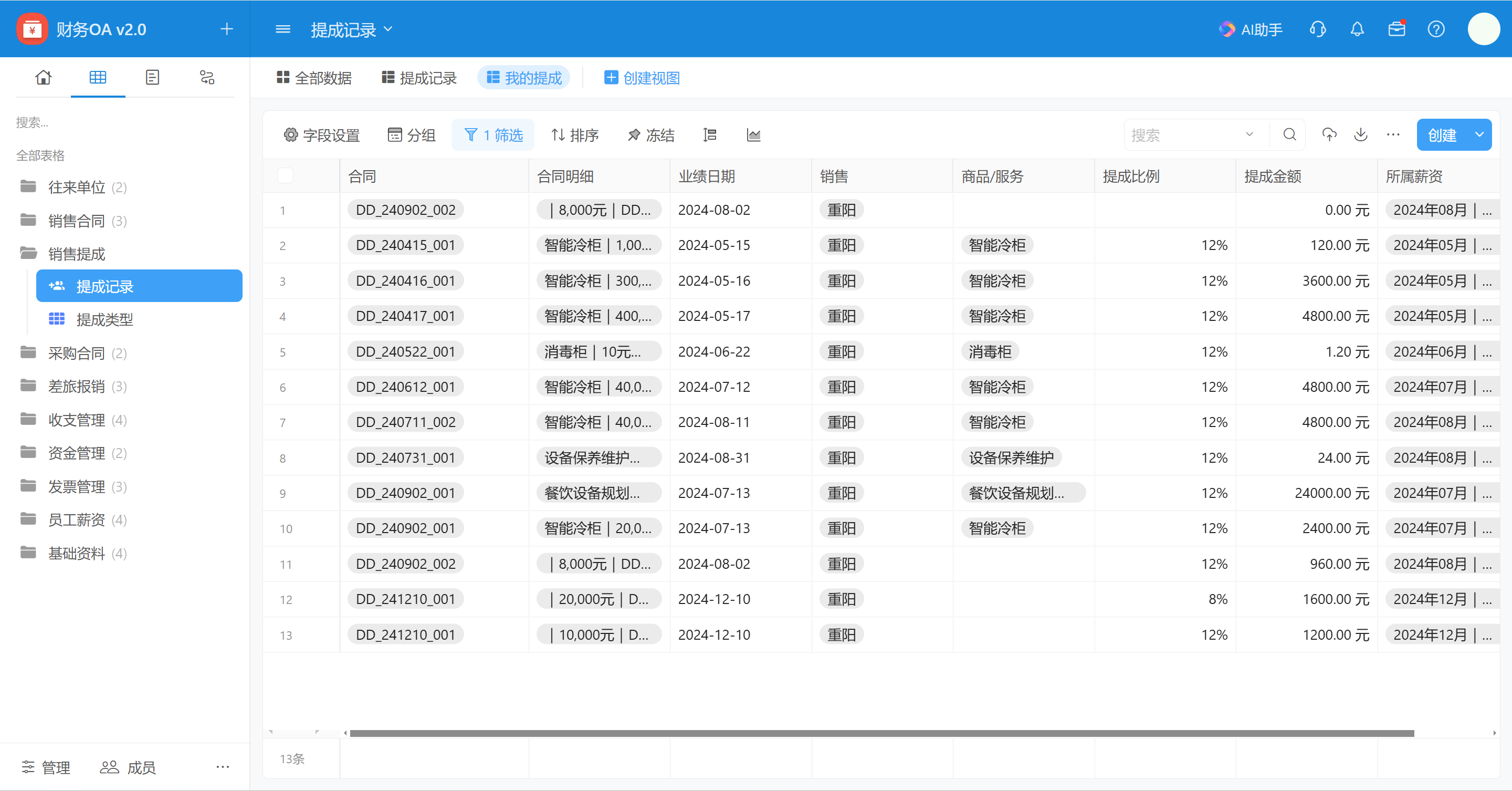
Task: Select the 我的提成 view tab
Action: [524, 78]
